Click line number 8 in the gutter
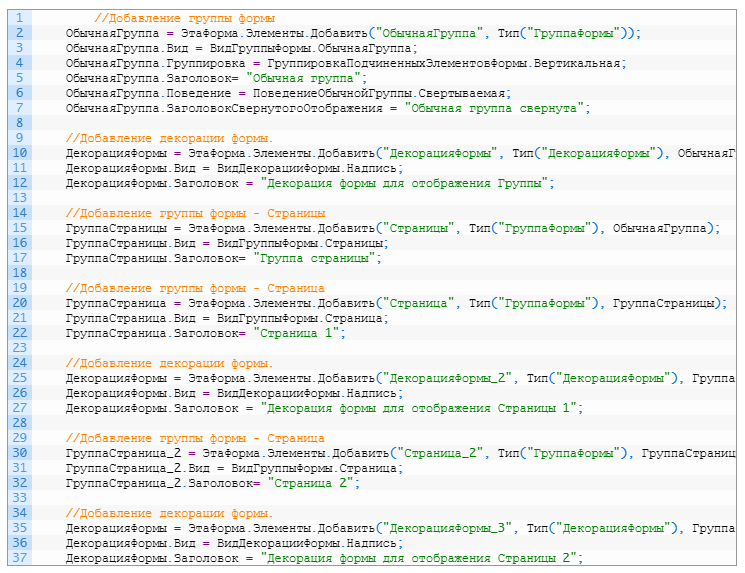 point(19,123)
